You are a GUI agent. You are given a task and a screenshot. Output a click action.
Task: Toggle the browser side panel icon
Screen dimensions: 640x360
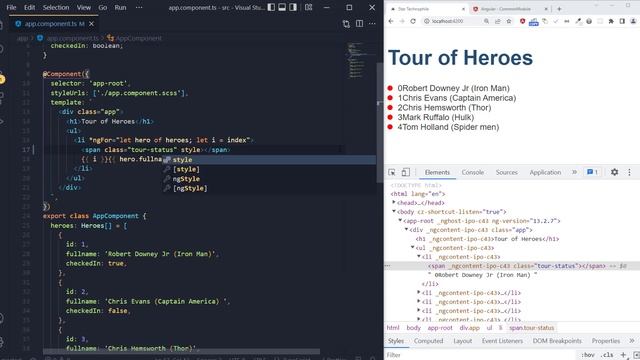point(622,21)
